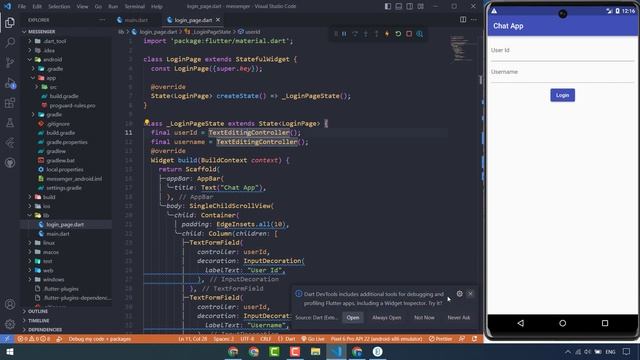This screenshot has height=360, width=640.
Task: Open the Accounts menu icon
Action: click(x=10, y=304)
